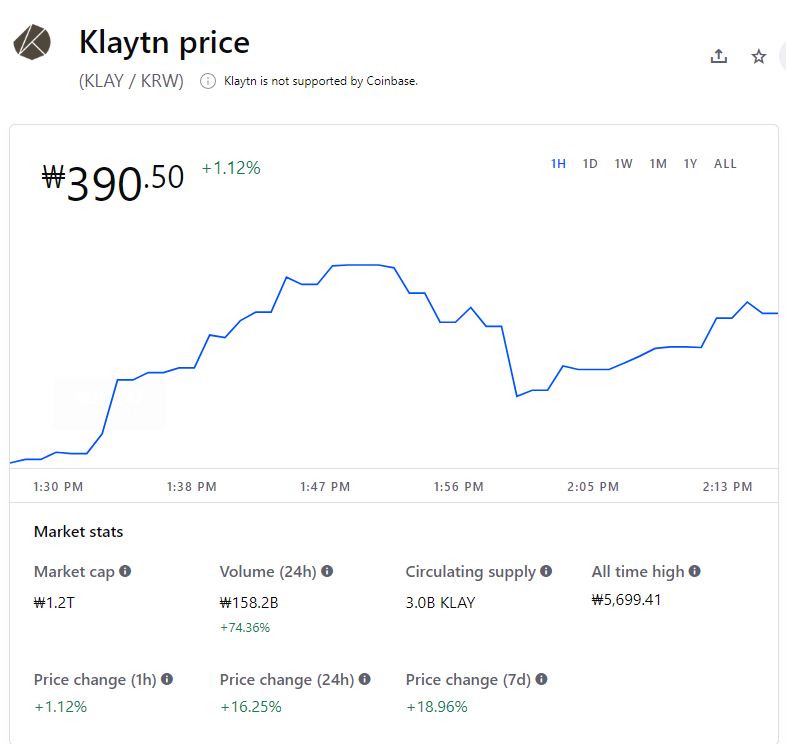The height and width of the screenshot is (744, 786).
Task: Click the ₩390.50 current price
Action: pyautogui.click(x=112, y=183)
